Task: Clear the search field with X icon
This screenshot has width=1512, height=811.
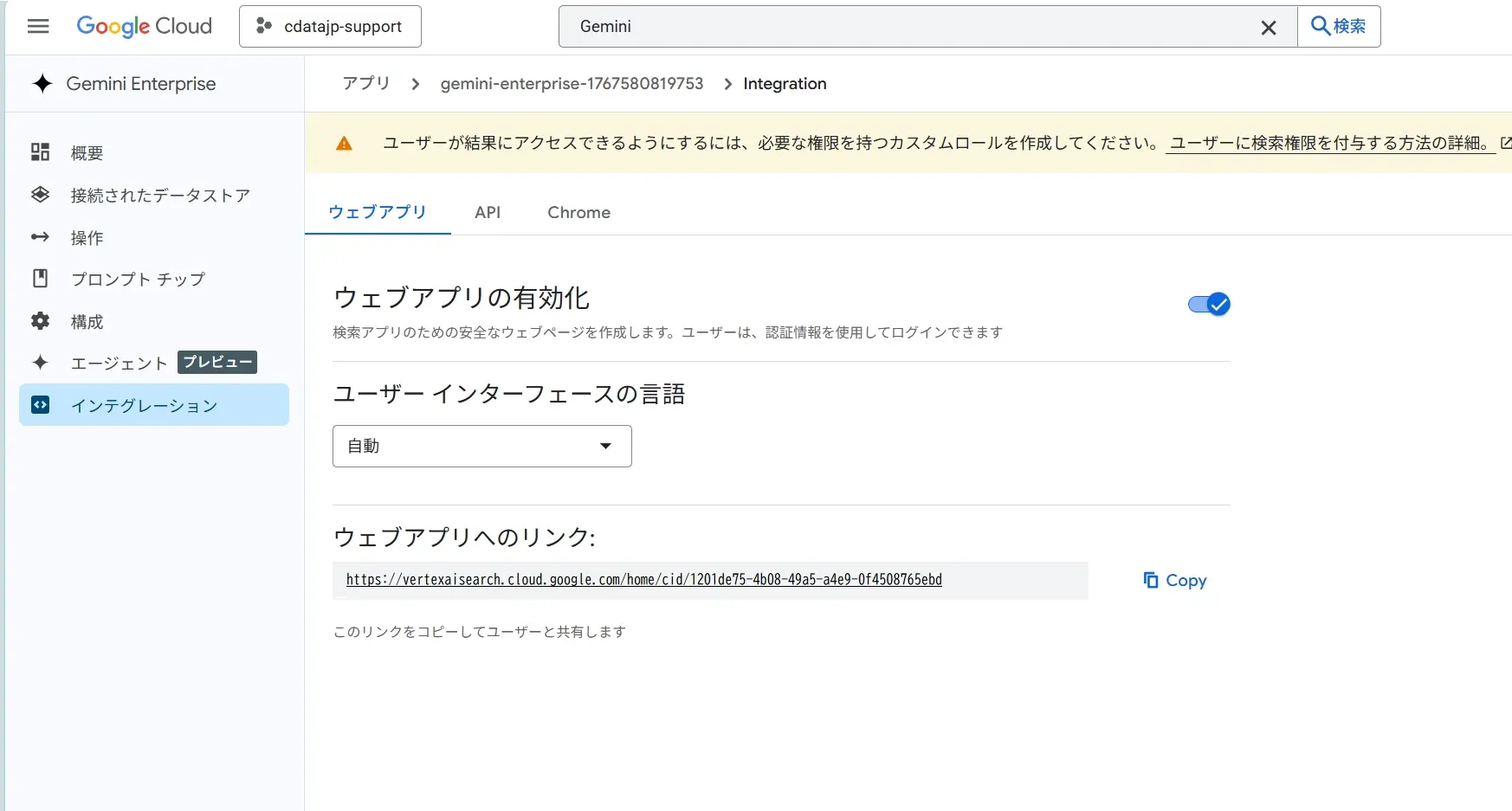Action: [x=1269, y=28]
